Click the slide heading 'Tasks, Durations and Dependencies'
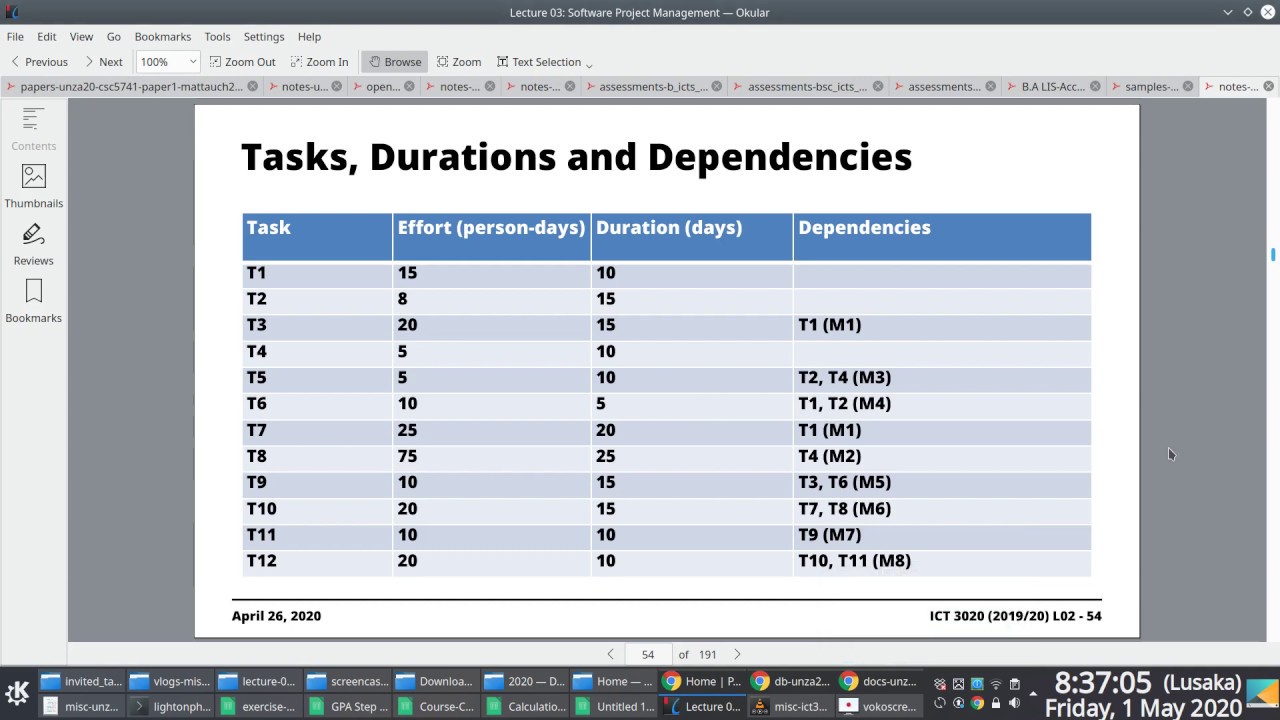 click(x=577, y=157)
